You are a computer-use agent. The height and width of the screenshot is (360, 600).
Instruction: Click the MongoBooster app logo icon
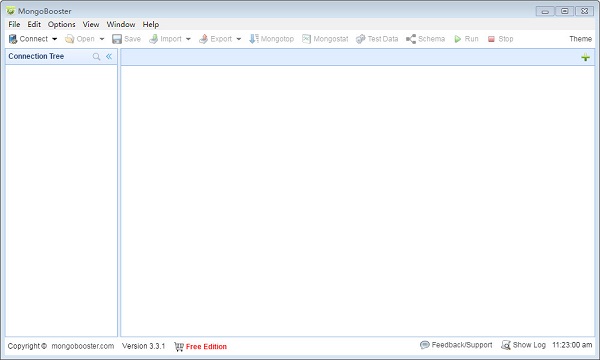11,10
